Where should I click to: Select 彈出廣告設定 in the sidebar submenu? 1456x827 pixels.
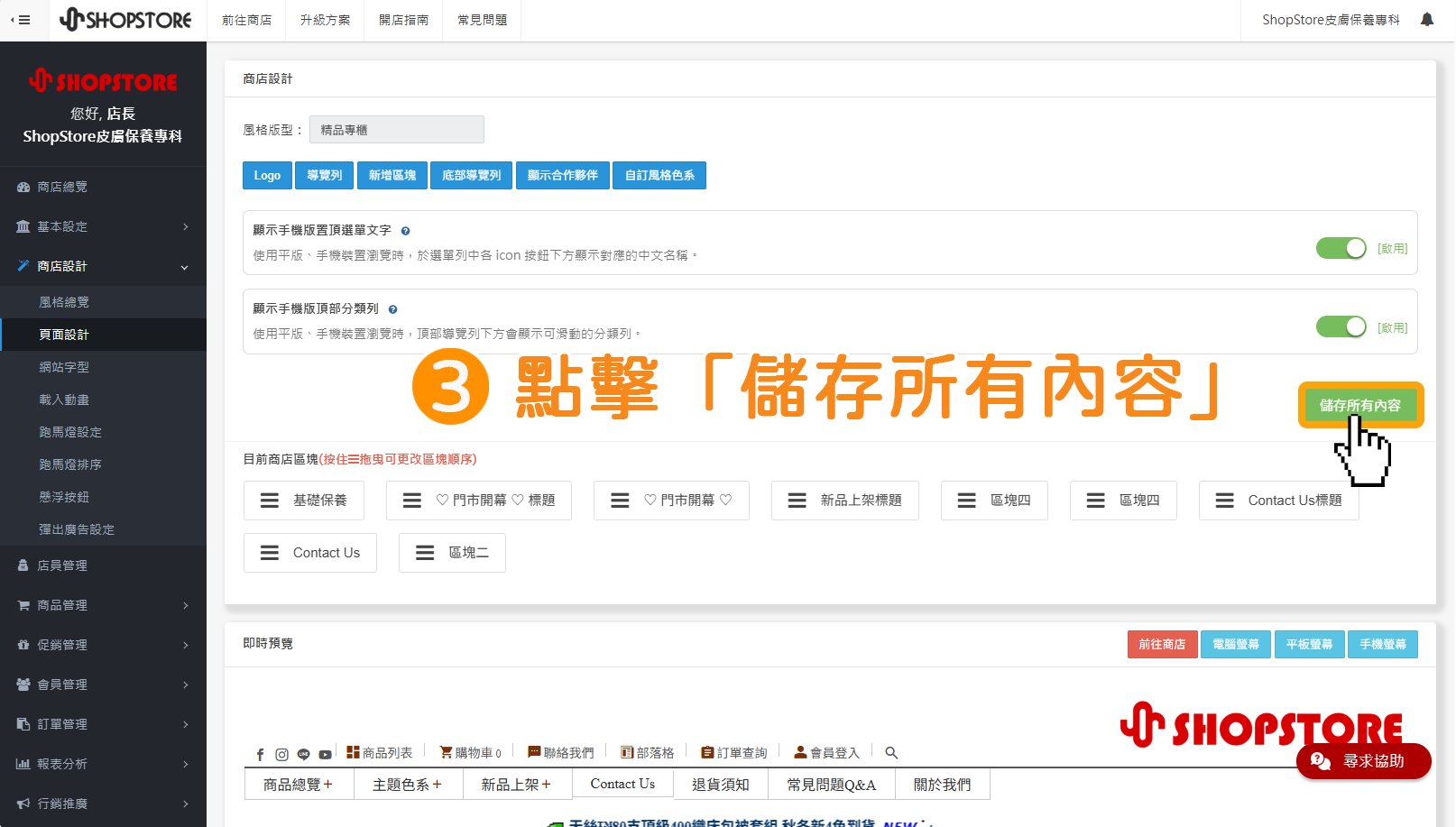tap(103, 529)
